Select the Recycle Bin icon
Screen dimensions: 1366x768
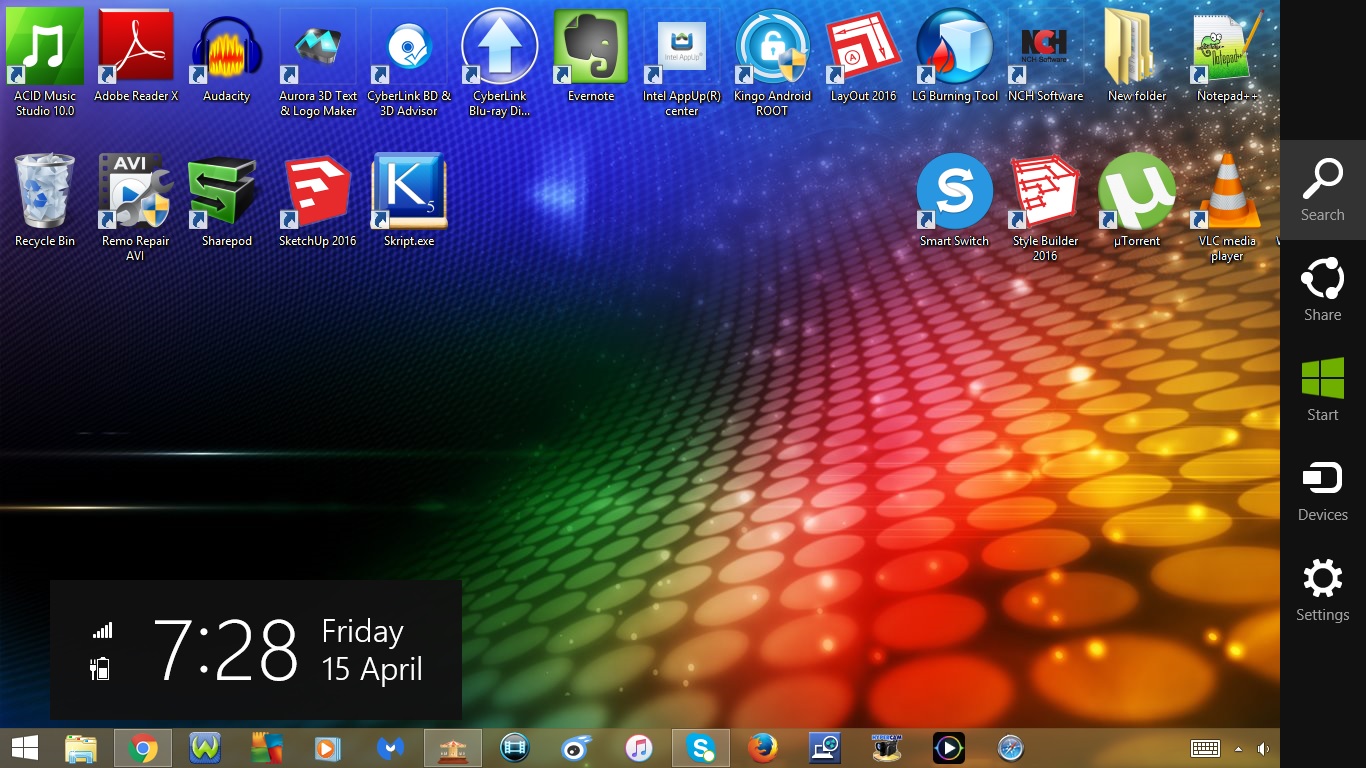pos(45,201)
